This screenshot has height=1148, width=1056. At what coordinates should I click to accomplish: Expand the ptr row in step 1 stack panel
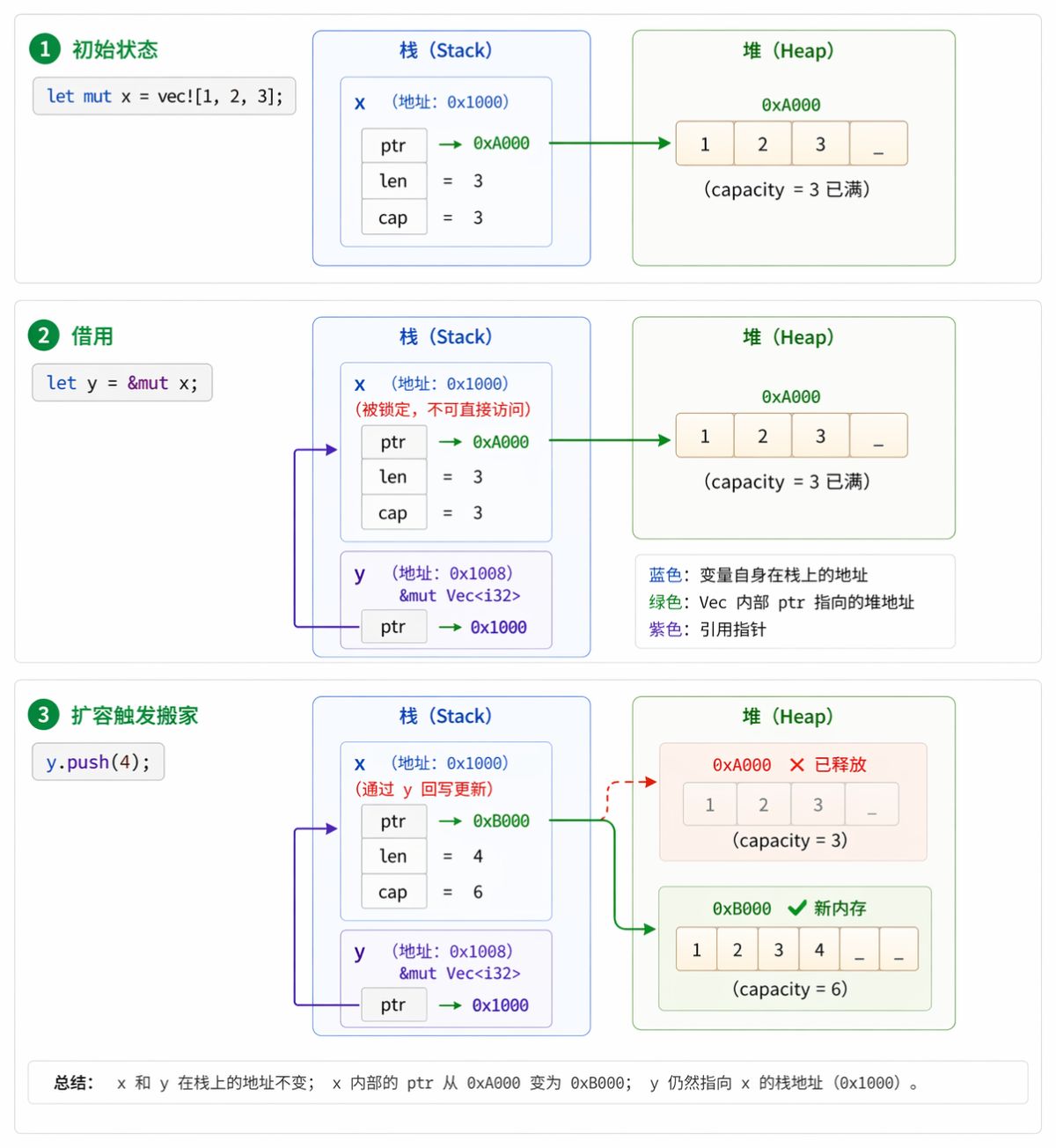pos(393,144)
